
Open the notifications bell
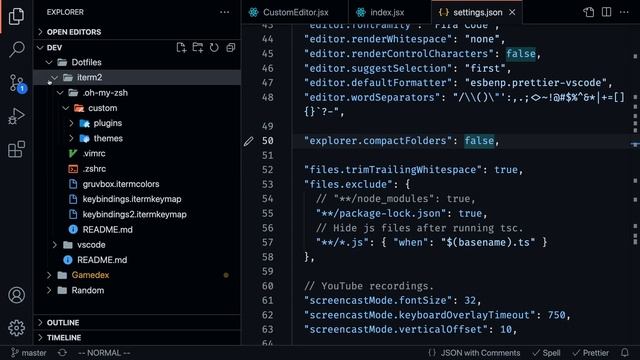click(624, 353)
